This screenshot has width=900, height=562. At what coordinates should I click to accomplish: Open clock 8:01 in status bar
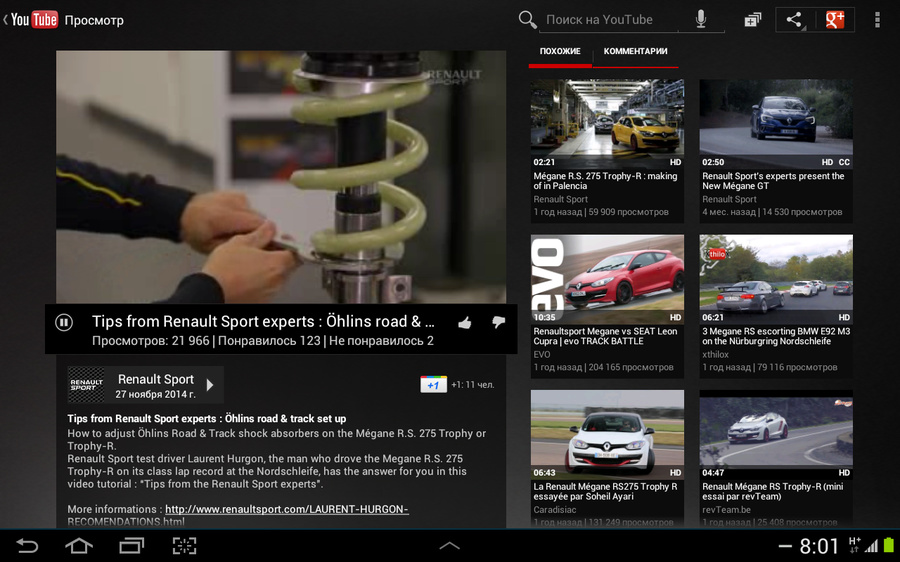click(x=819, y=546)
